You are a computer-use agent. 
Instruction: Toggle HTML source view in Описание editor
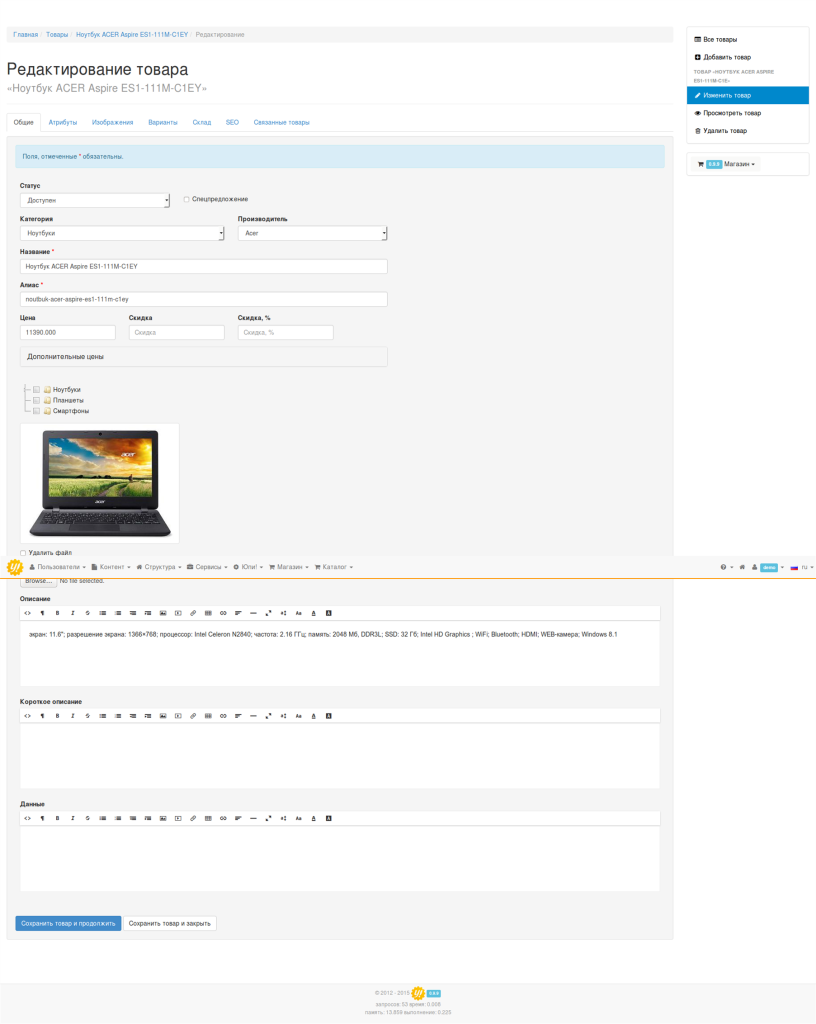click(x=27, y=613)
